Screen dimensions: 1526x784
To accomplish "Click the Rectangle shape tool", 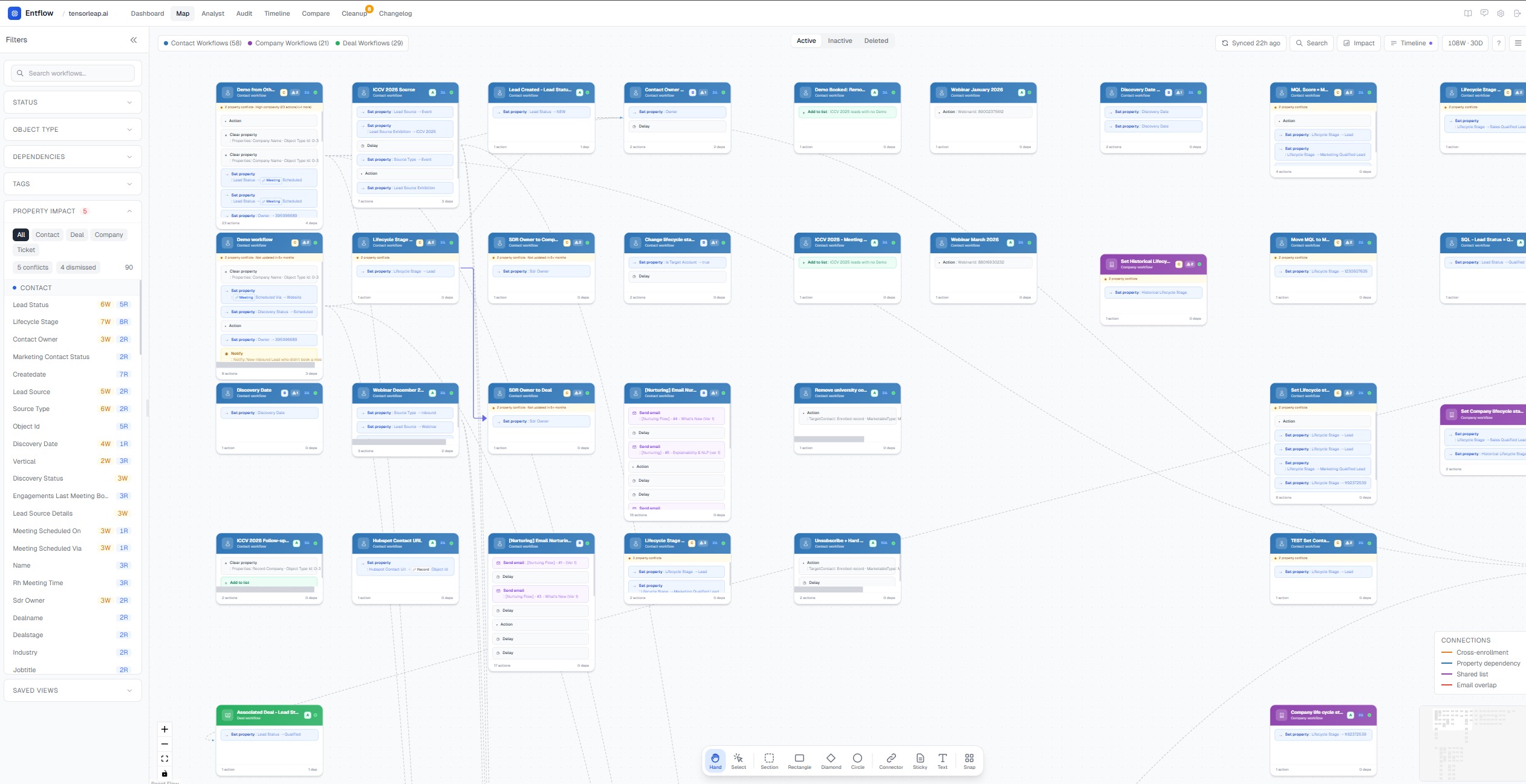I will click(x=799, y=760).
